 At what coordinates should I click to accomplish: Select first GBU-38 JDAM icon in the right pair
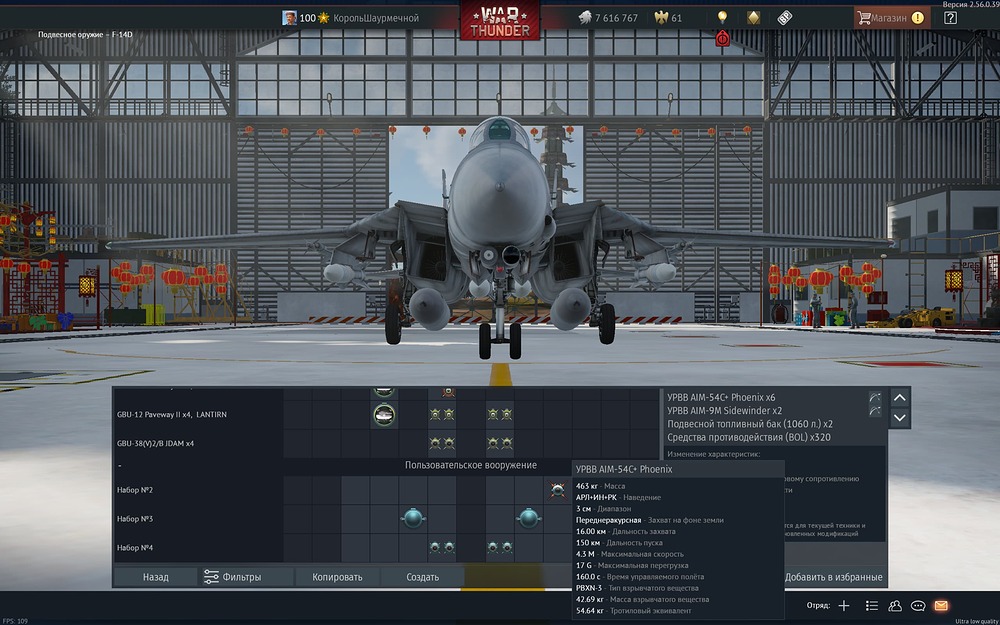click(x=492, y=443)
